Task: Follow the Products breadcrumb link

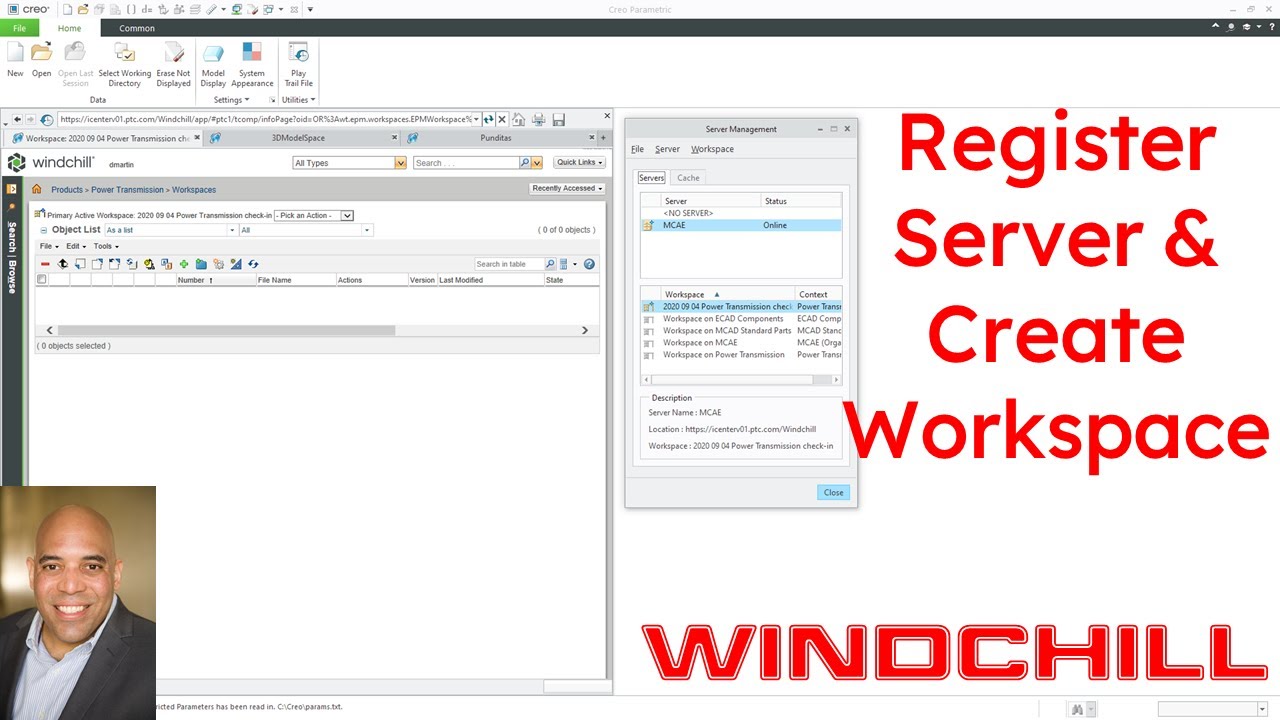Action: 67,189
